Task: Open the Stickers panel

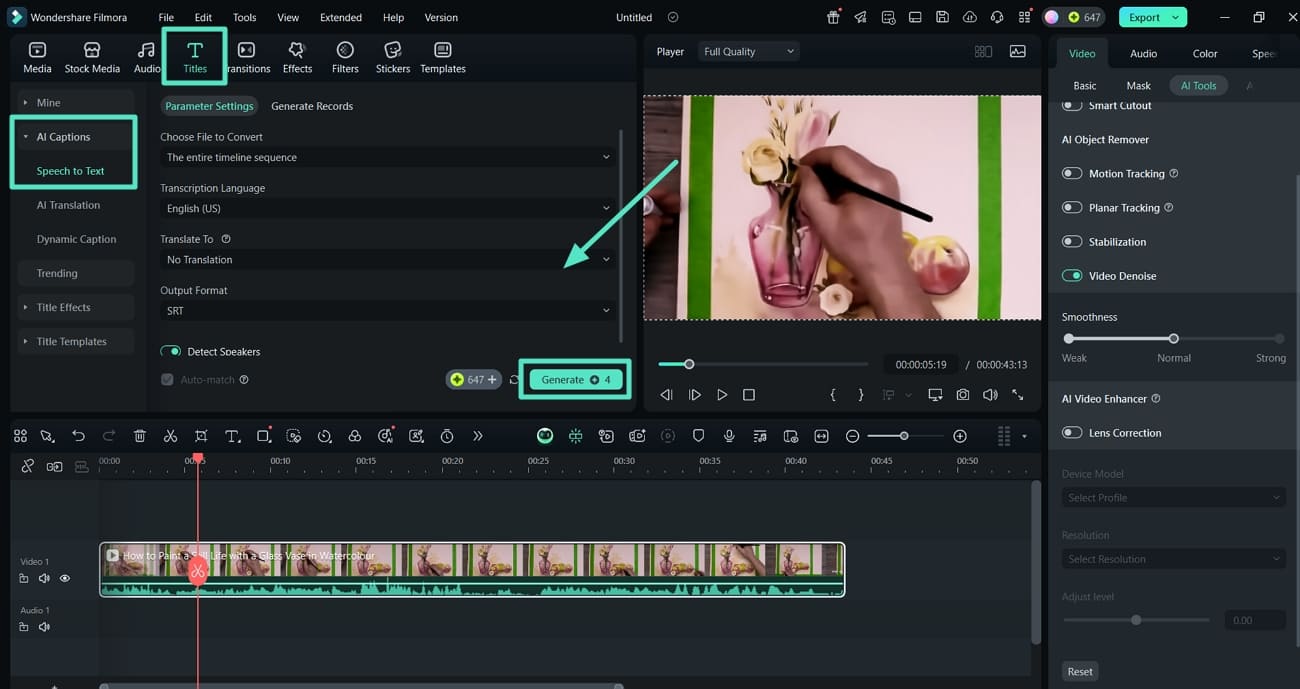Action: pos(393,58)
